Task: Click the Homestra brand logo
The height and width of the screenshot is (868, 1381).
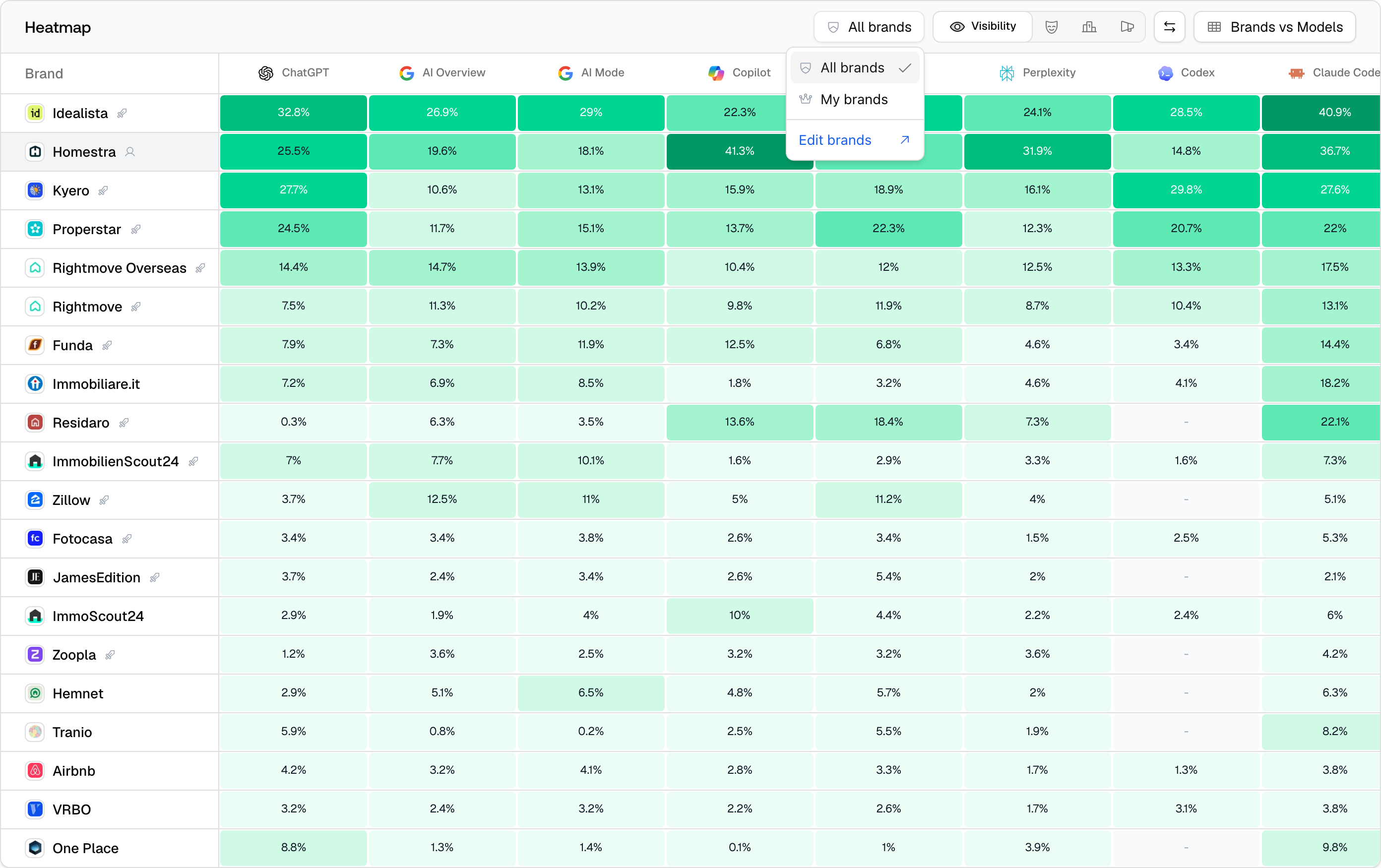Action: pyautogui.click(x=35, y=152)
